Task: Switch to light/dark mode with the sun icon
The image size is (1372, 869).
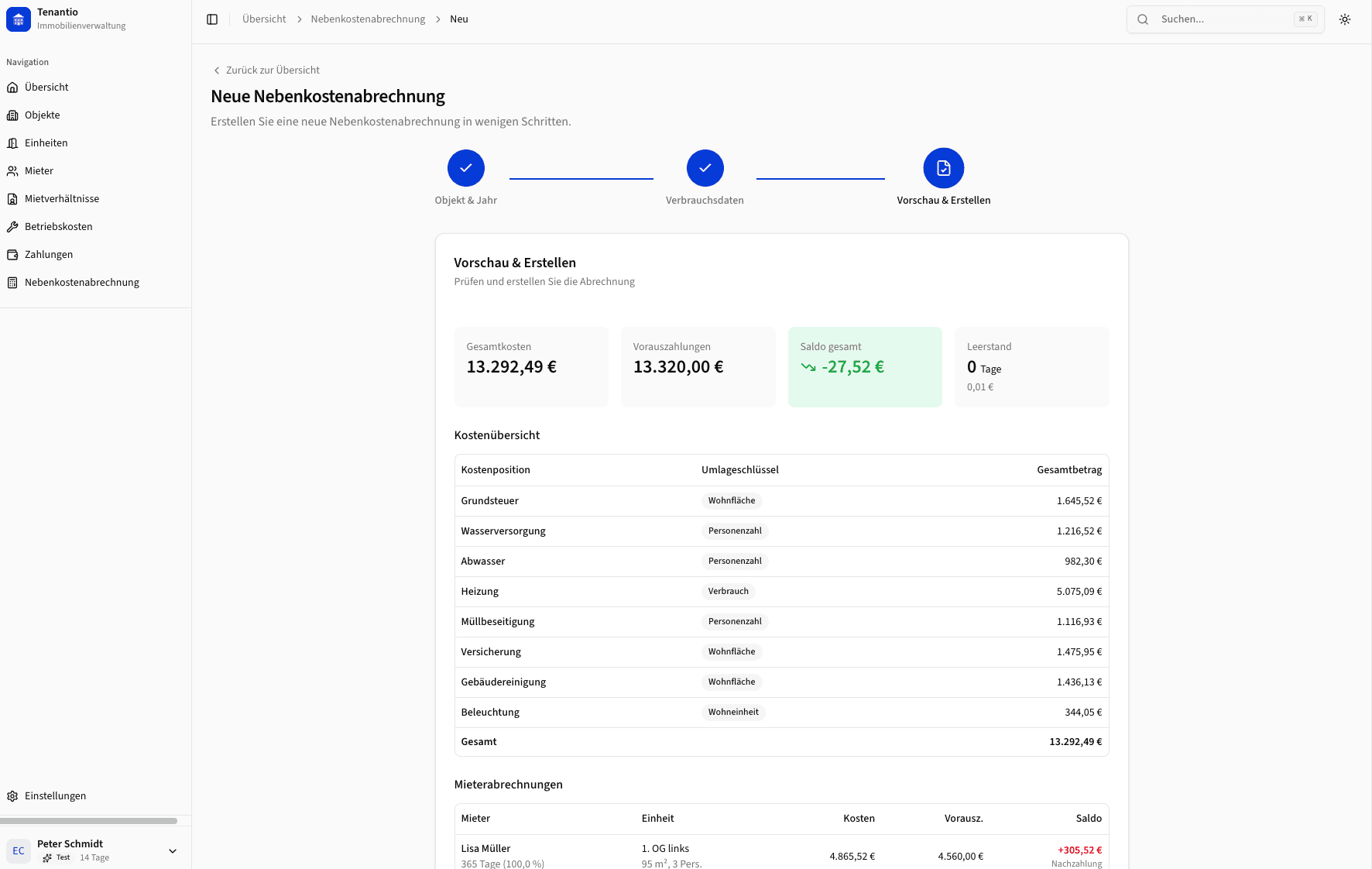Action: (x=1345, y=19)
